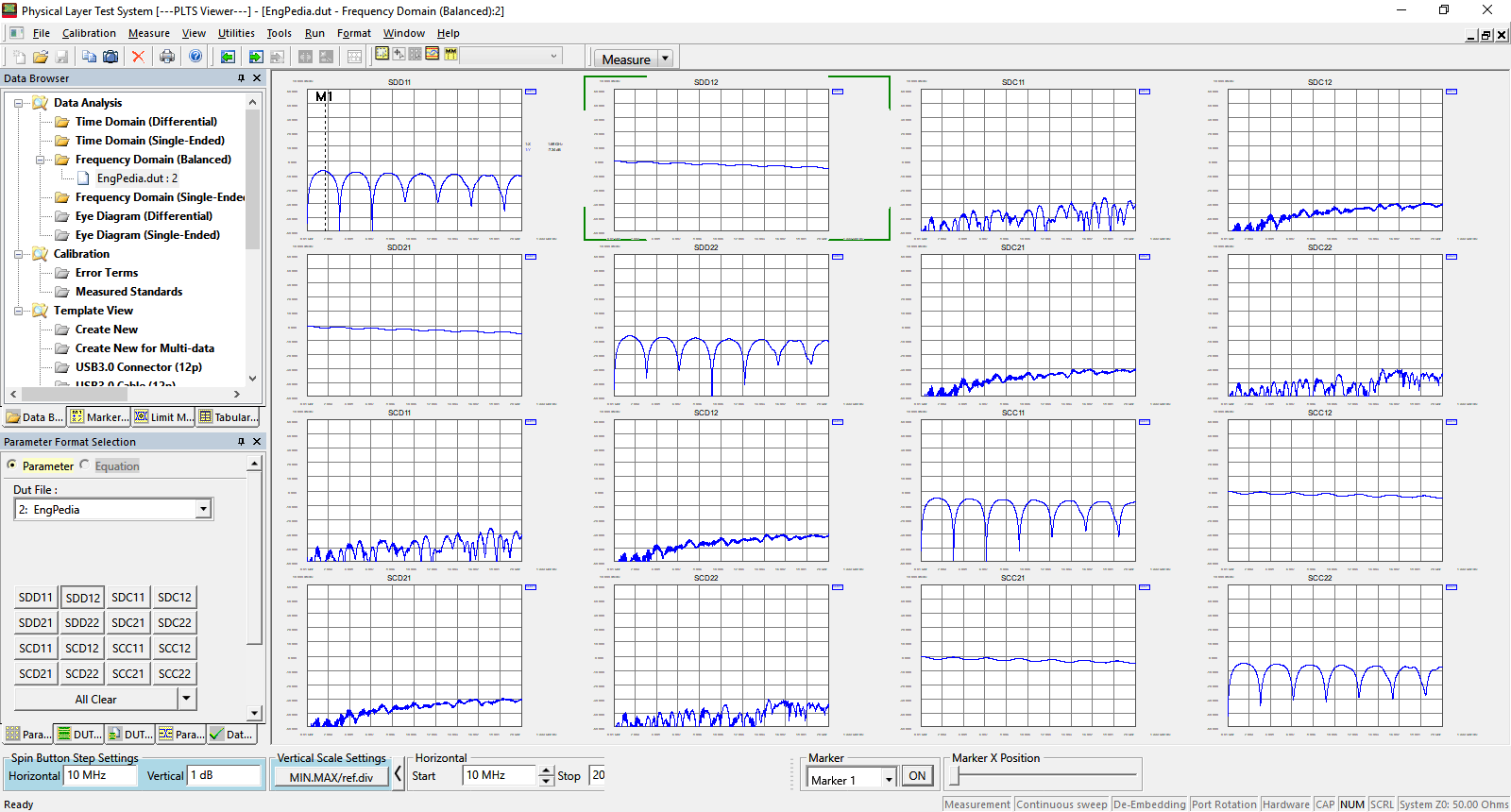Select Time Domain (Differential) folder

(x=146, y=122)
